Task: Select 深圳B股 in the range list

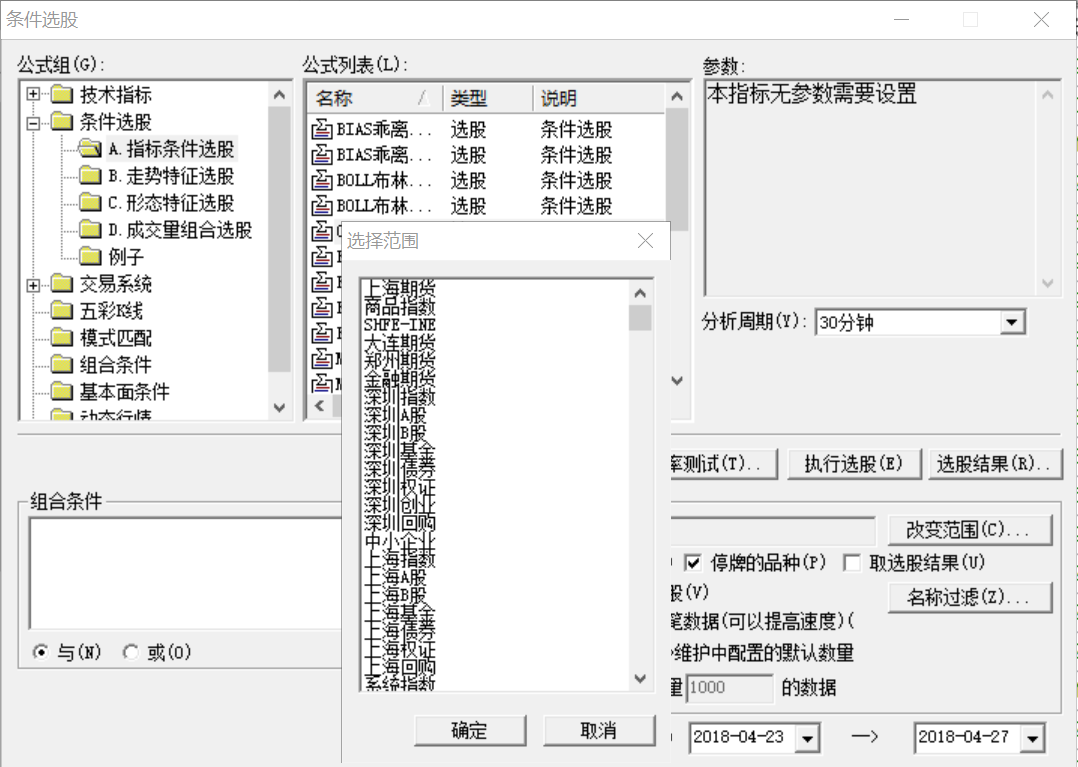Action: [395, 432]
